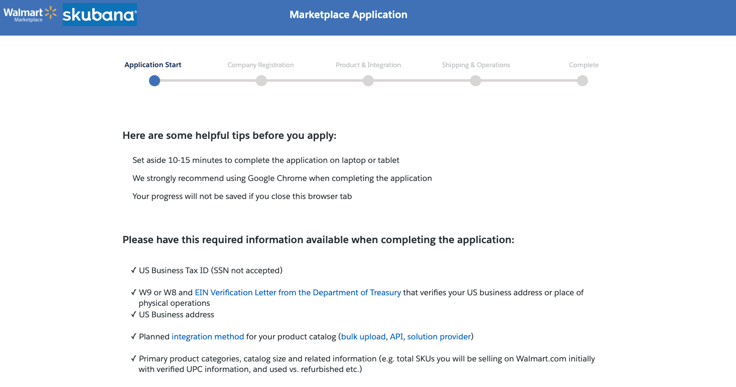
Task: Click the Walmart Marketplace logo
Action: coord(30,14)
